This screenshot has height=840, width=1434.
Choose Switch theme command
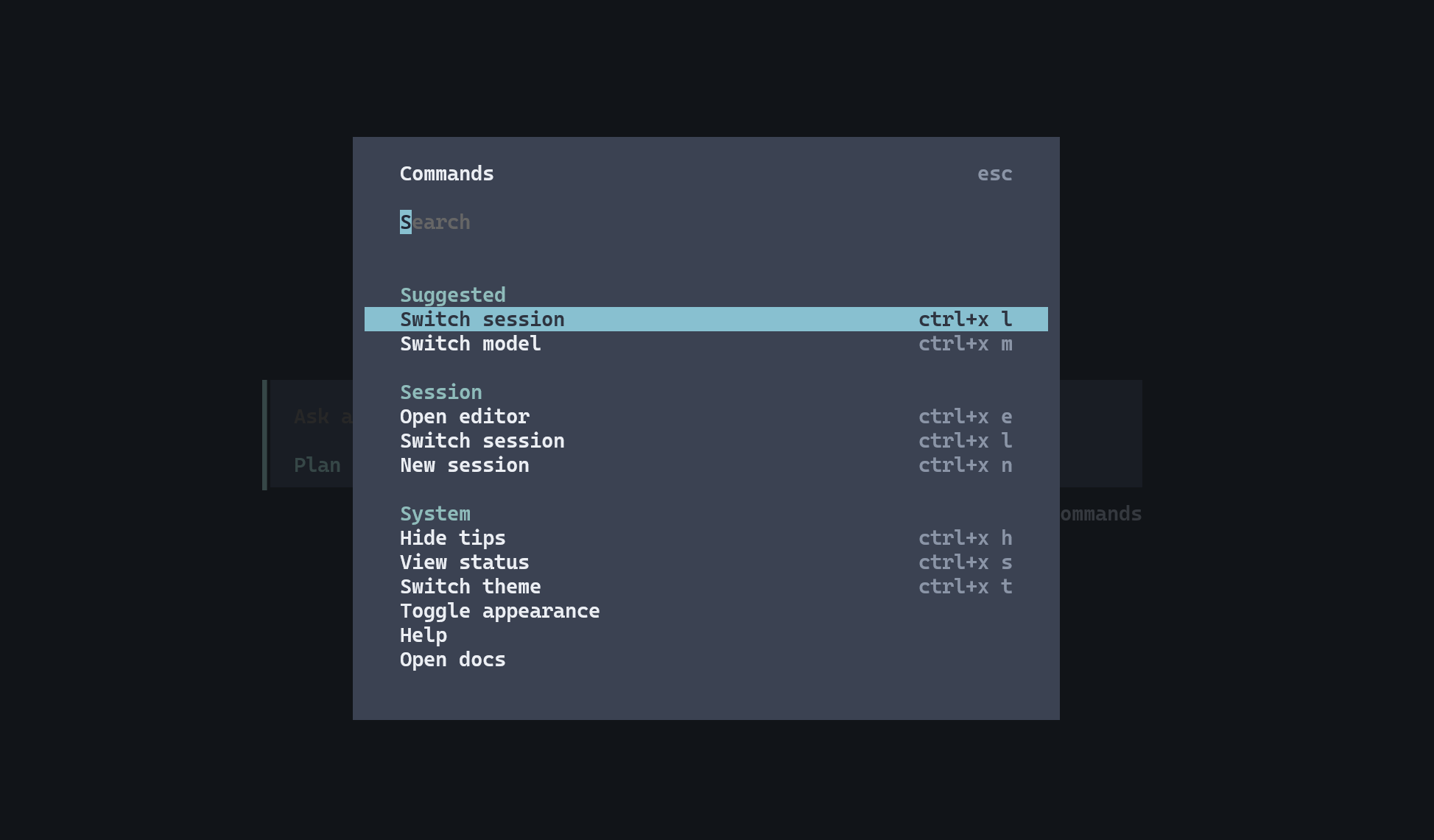(471, 587)
